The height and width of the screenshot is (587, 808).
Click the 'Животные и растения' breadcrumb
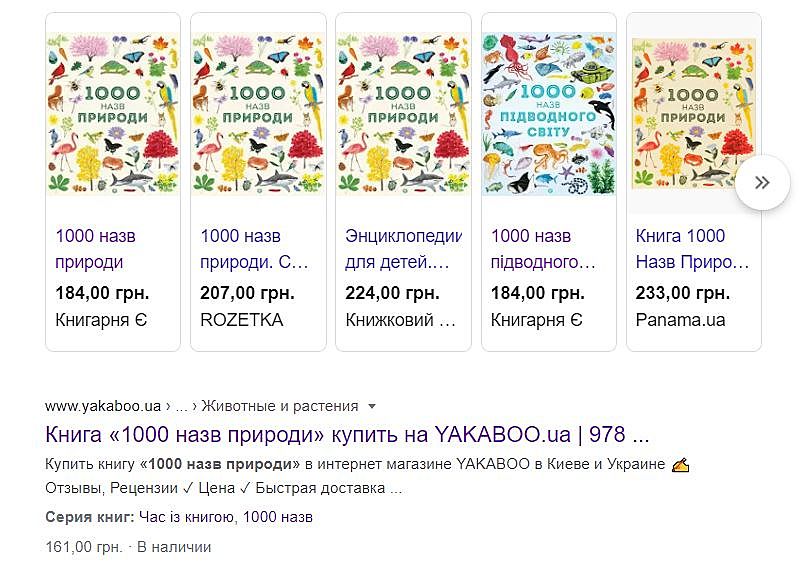pyautogui.click(x=280, y=406)
